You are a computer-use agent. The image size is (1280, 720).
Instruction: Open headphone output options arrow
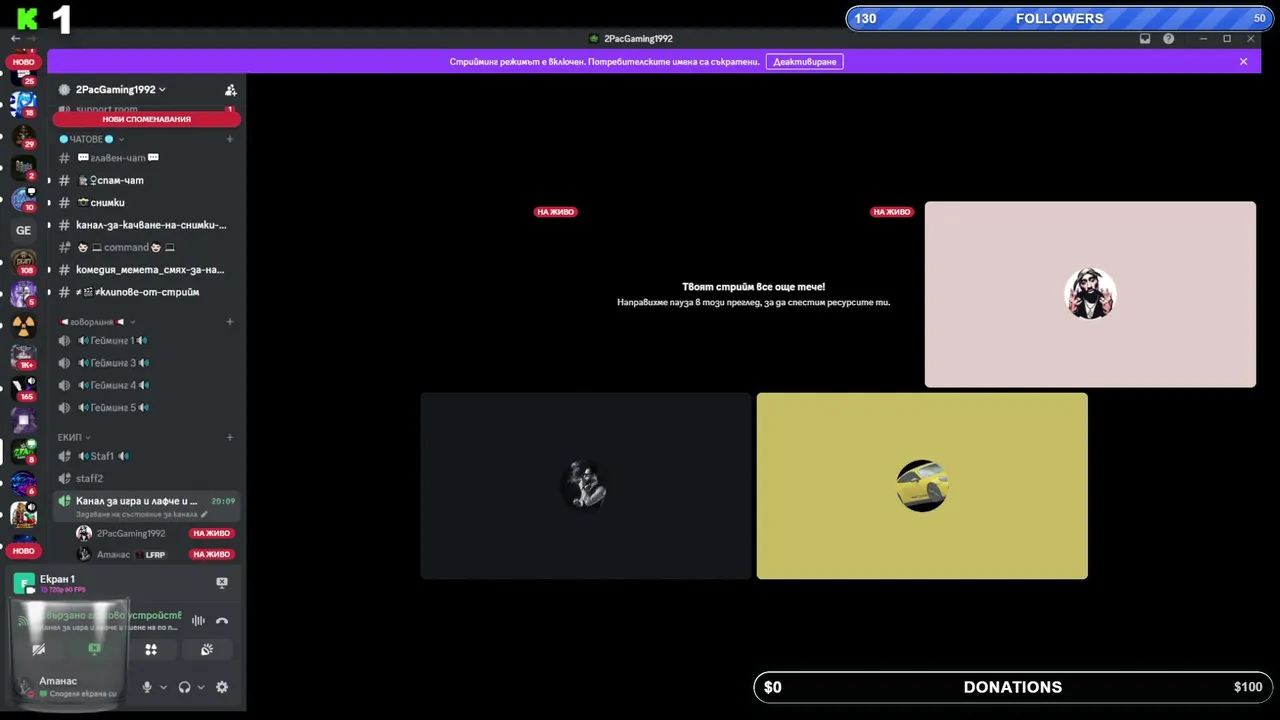point(201,687)
